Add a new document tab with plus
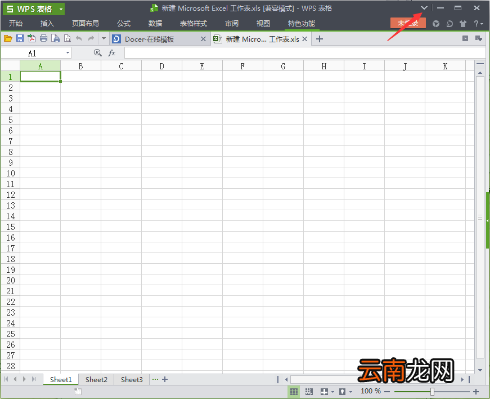The height and width of the screenshot is (399, 491). point(319,39)
